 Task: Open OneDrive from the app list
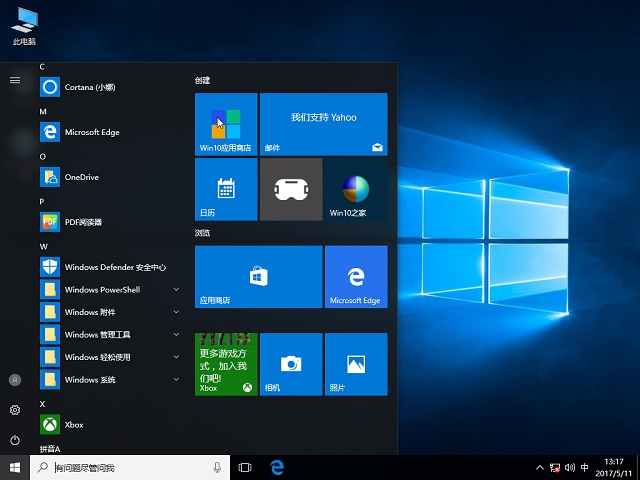pyautogui.click(x=109, y=177)
